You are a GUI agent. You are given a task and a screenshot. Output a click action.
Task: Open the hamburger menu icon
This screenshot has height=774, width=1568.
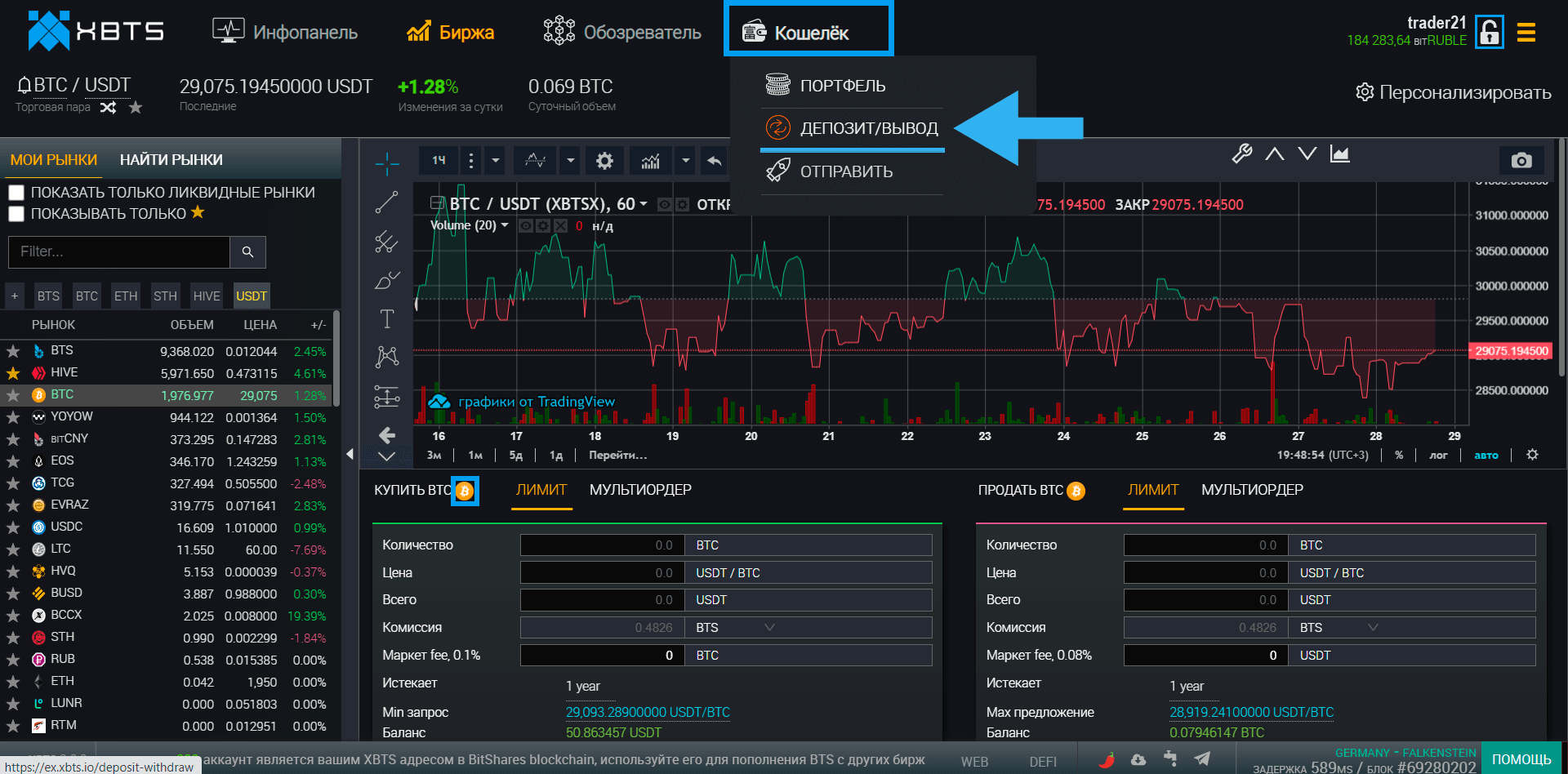[x=1526, y=33]
